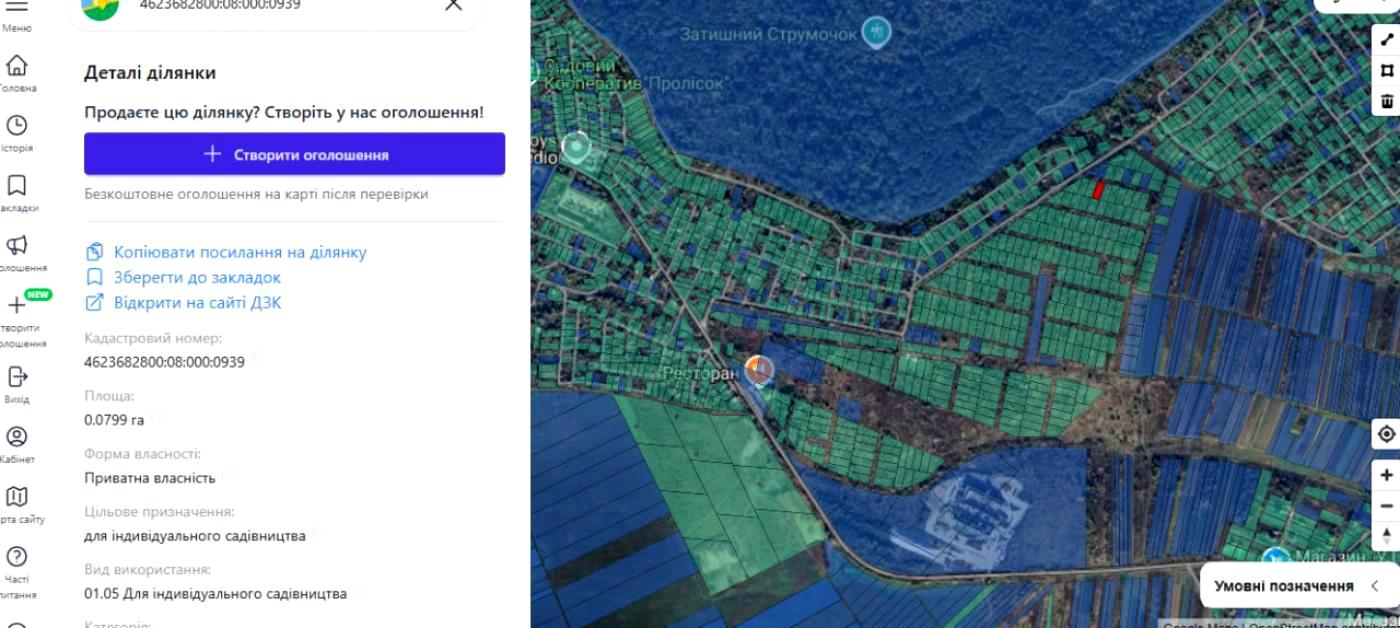
Task: Click 01.05 Для індивідуального садівництва text
Action: tap(215, 594)
